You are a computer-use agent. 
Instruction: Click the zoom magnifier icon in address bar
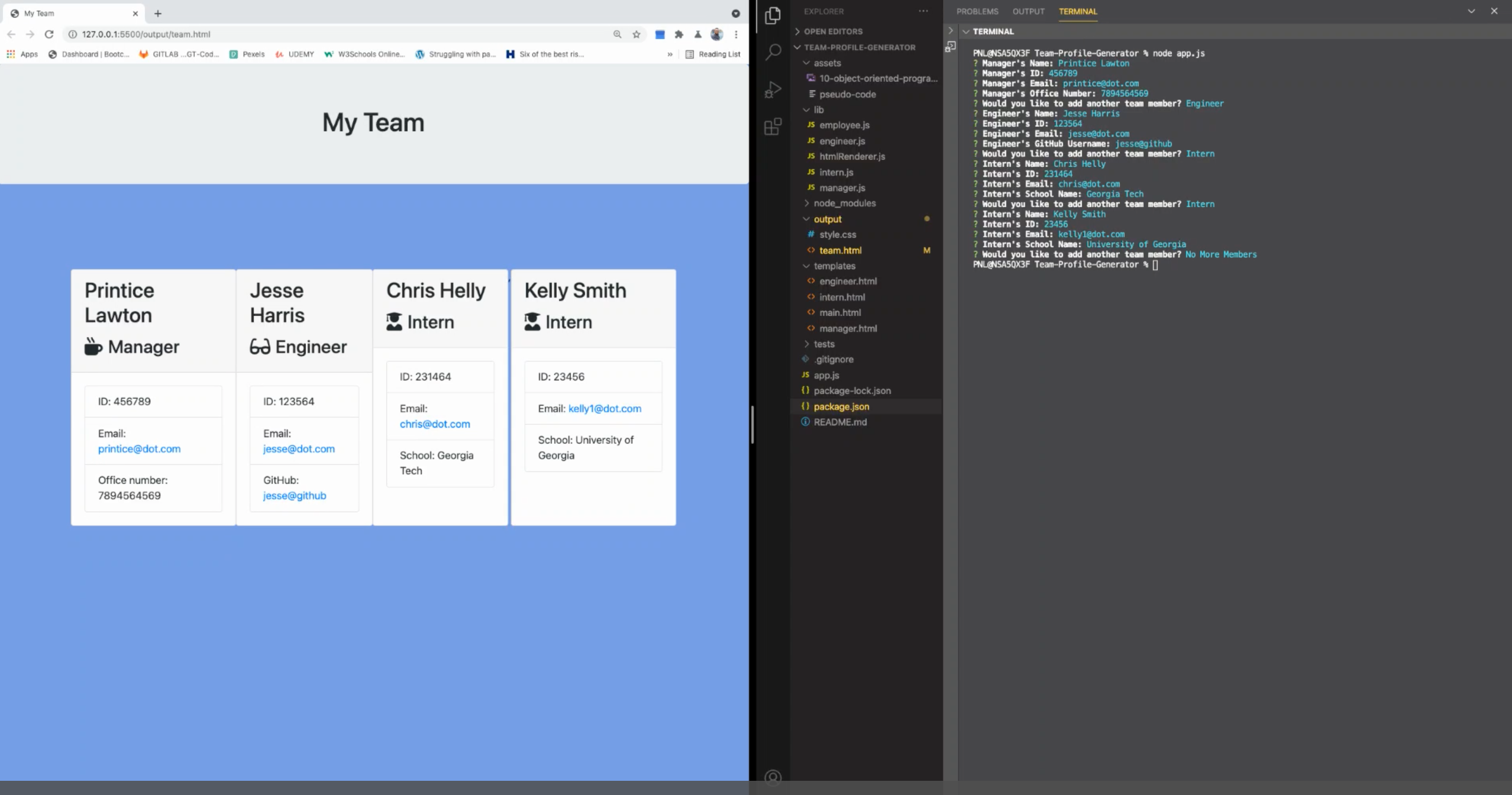[x=618, y=34]
